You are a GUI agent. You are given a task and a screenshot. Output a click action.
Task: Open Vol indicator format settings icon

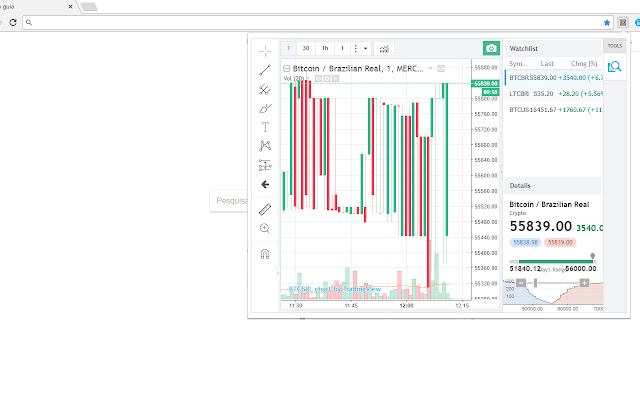(x=327, y=78)
